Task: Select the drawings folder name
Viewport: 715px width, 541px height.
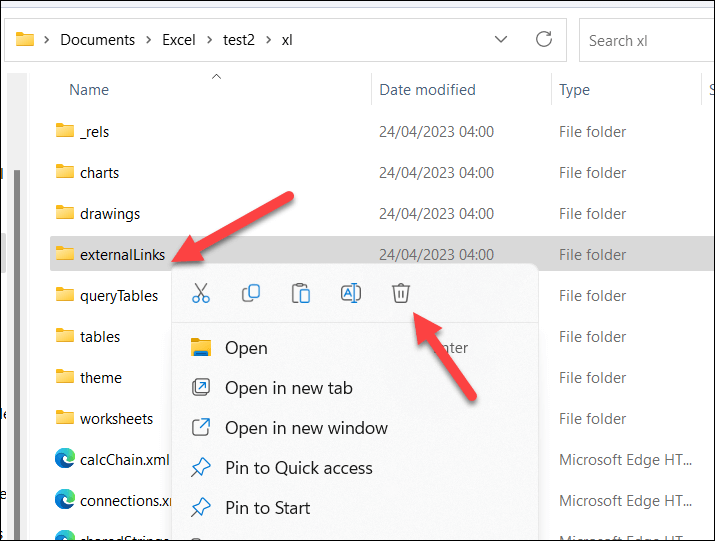Action: (110, 214)
